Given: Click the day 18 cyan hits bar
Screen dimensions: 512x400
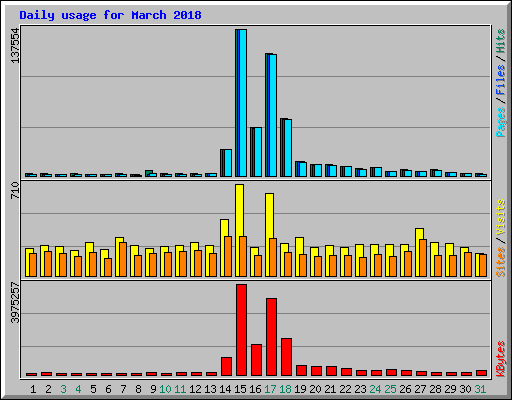Looking at the screenshot, I should click(288, 148).
